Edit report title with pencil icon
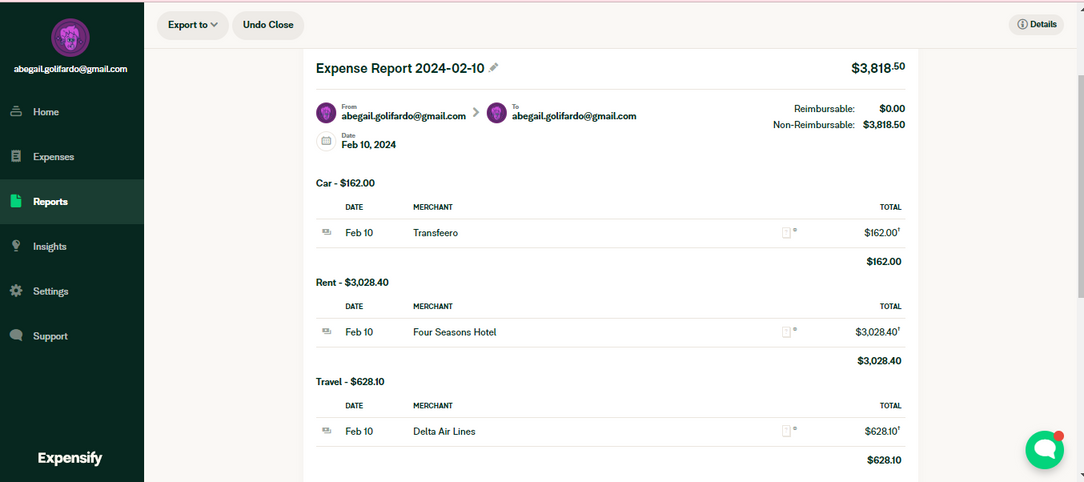The width and height of the screenshot is (1084, 482). [494, 68]
